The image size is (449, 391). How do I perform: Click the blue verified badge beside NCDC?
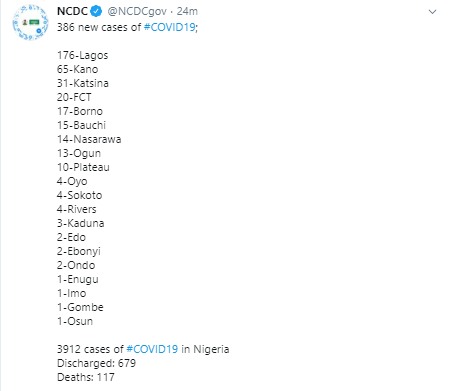click(x=96, y=11)
